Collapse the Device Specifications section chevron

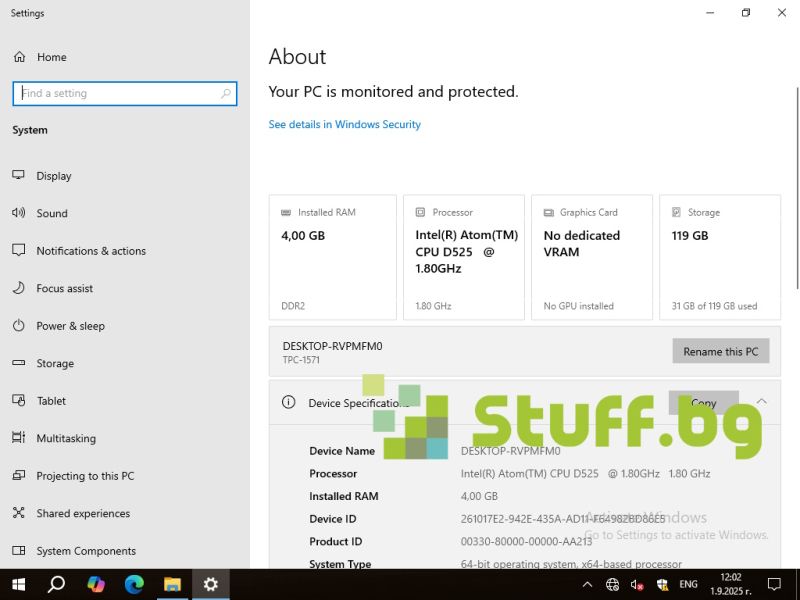pyautogui.click(x=761, y=402)
